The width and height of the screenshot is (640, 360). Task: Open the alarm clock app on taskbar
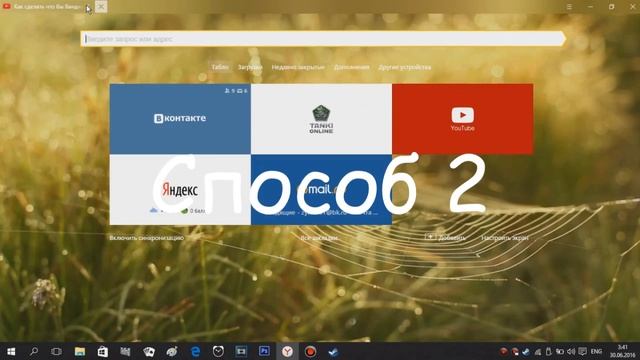[x=218, y=351]
